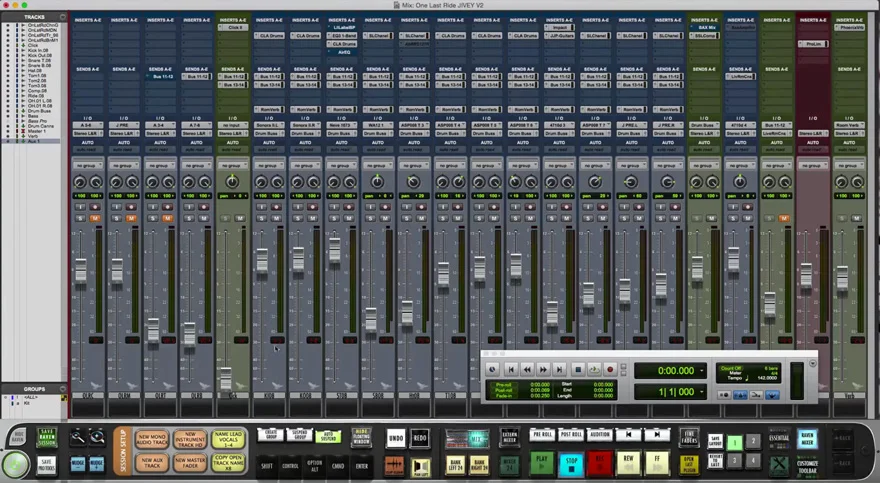Image resolution: width=880 pixels, height=483 pixels.
Task: Click the round green button at toolbar's left end
Action: [x=15, y=465]
